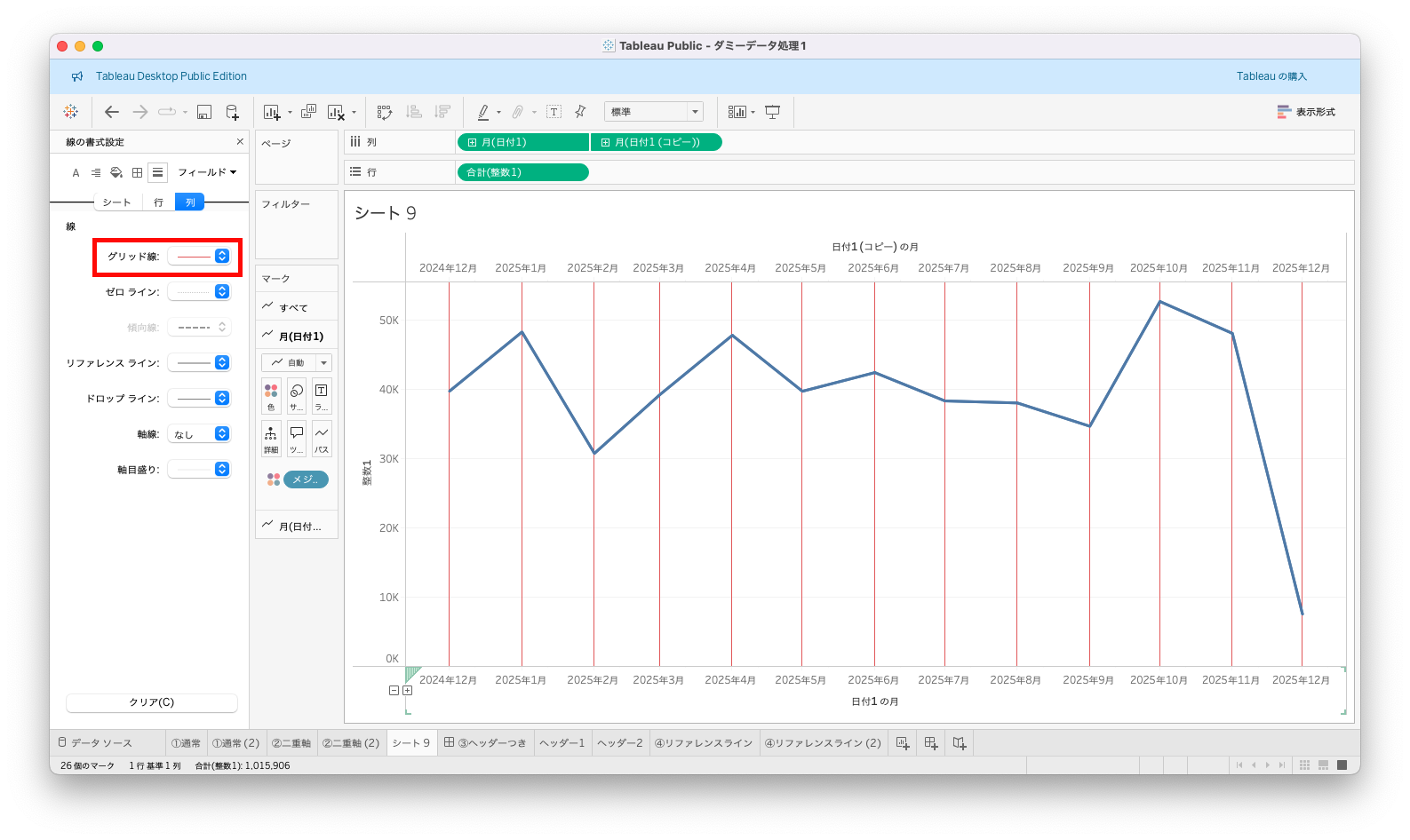
Task: Switch to the ヘッダー1 sheet tab
Action: tap(562, 743)
